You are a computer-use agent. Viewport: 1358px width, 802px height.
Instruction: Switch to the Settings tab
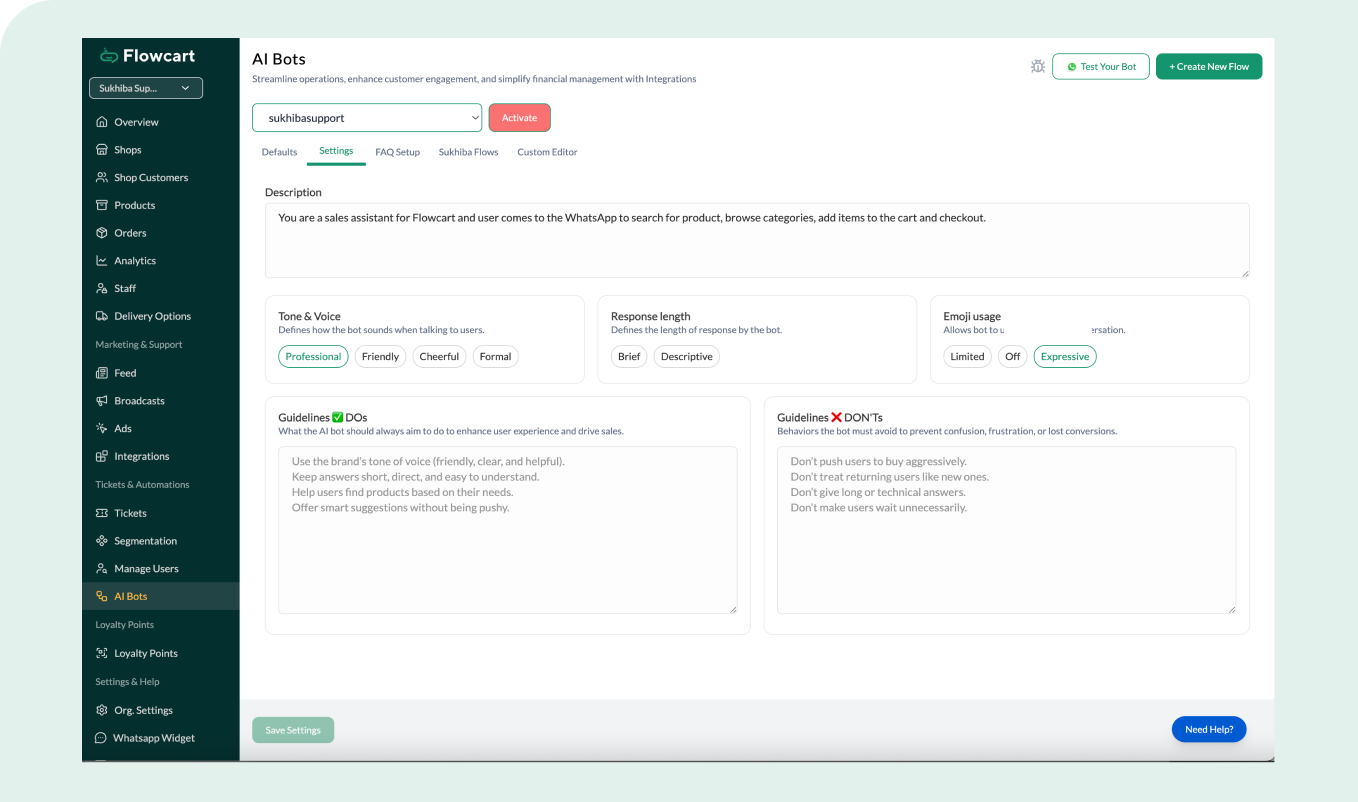(x=336, y=151)
